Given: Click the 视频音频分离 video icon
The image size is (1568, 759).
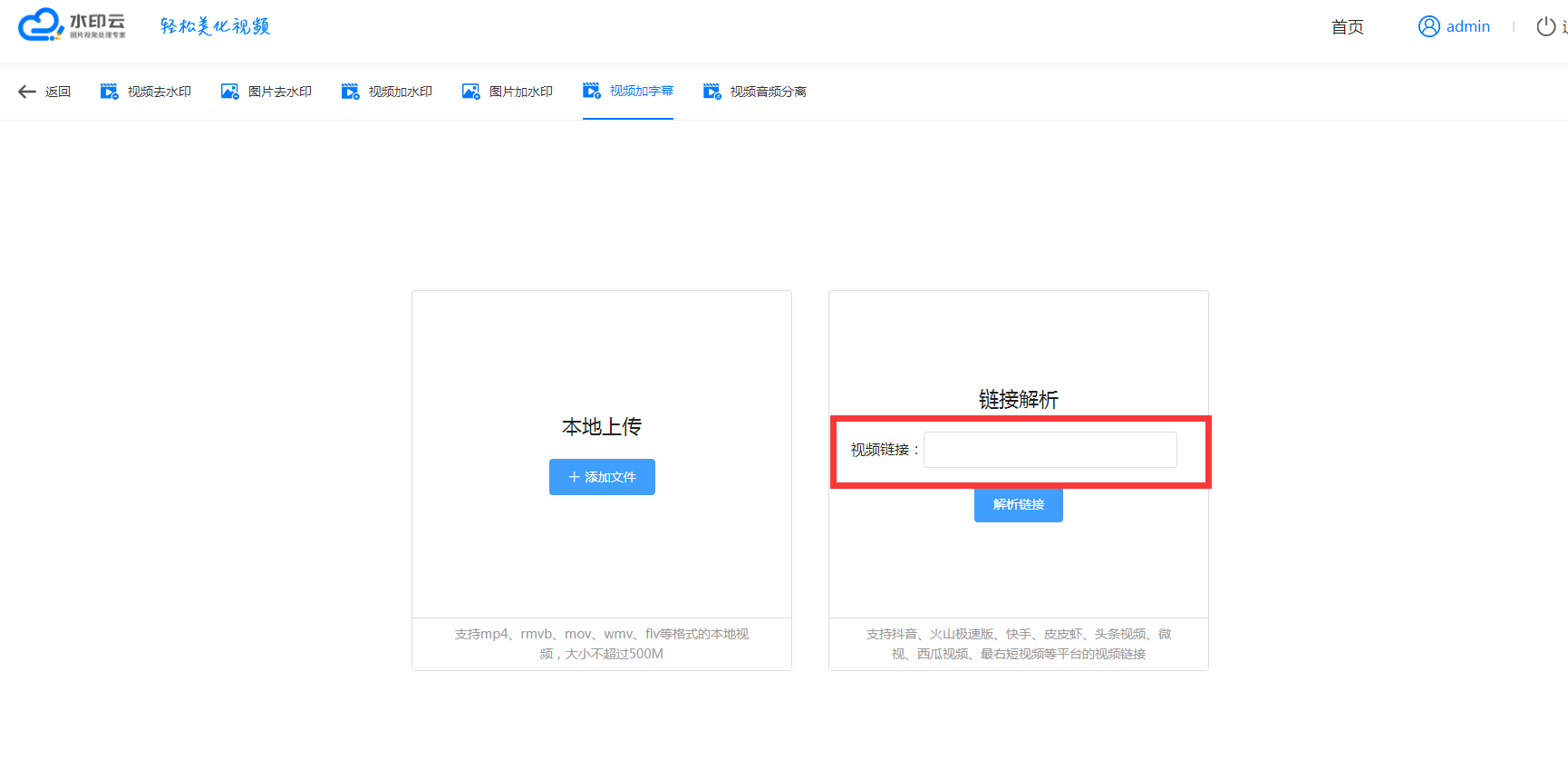Looking at the screenshot, I should (711, 92).
